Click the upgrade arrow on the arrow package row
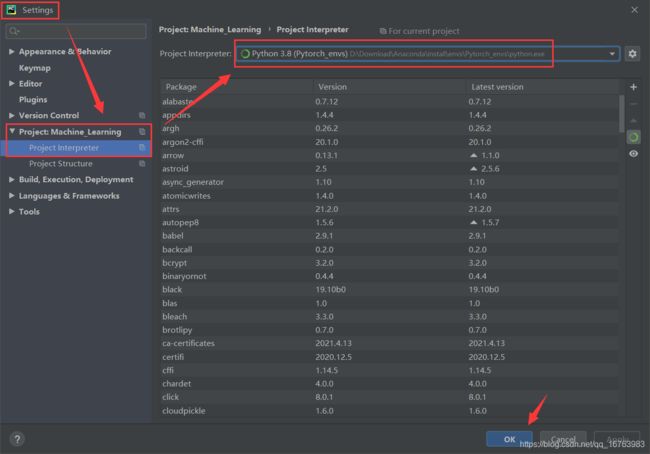 473,155
